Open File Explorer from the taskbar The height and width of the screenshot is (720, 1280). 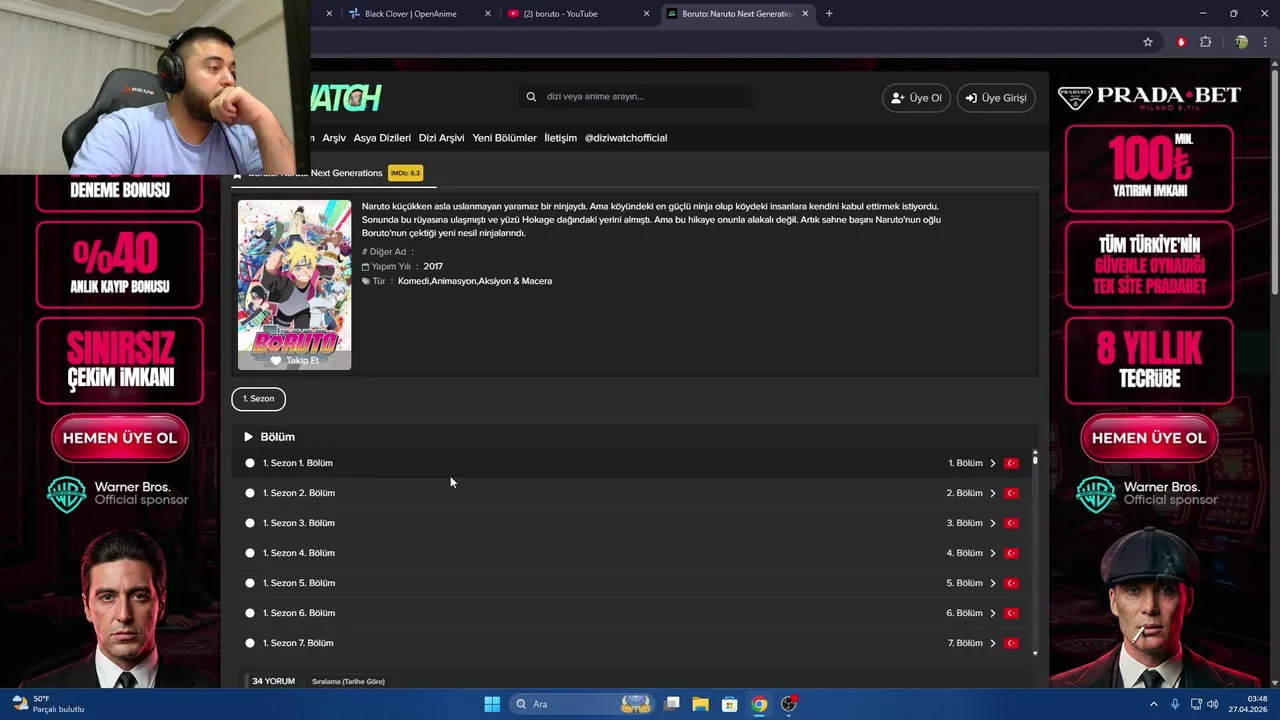coord(700,704)
